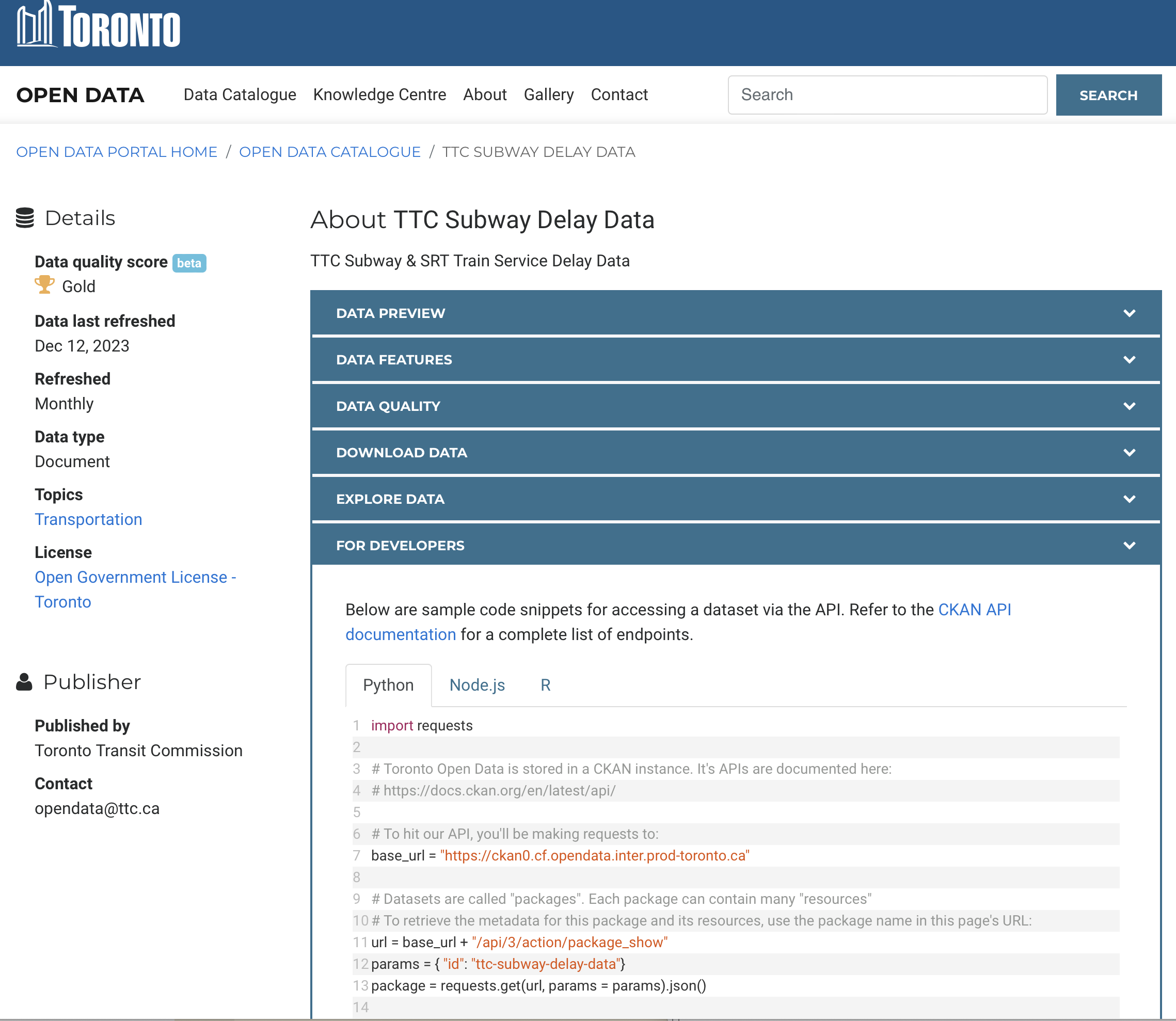Expand the Data Features section
1176x1021 pixels.
point(736,359)
